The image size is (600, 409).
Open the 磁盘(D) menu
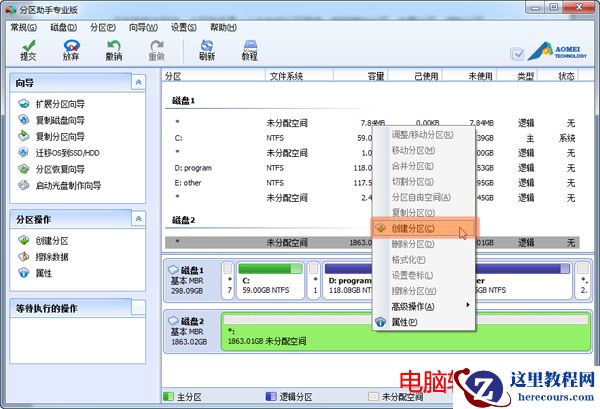coord(64,28)
